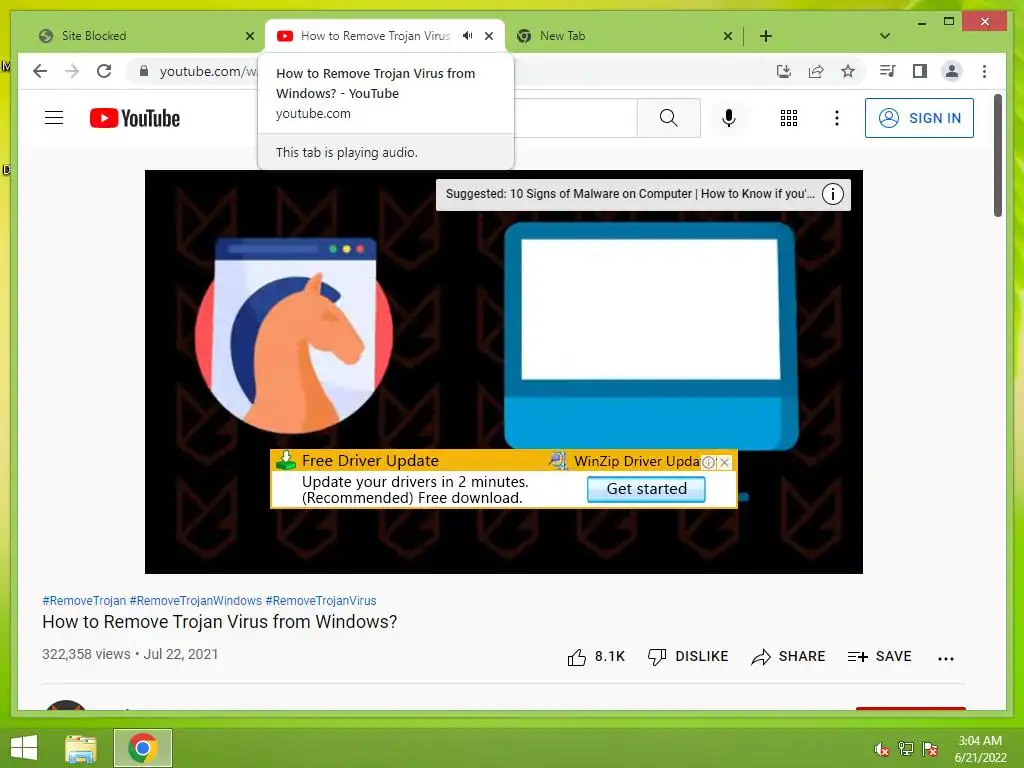Click the muted volume icon in system tray
Image resolution: width=1024 pixels, height=768 pixels.
881,749
